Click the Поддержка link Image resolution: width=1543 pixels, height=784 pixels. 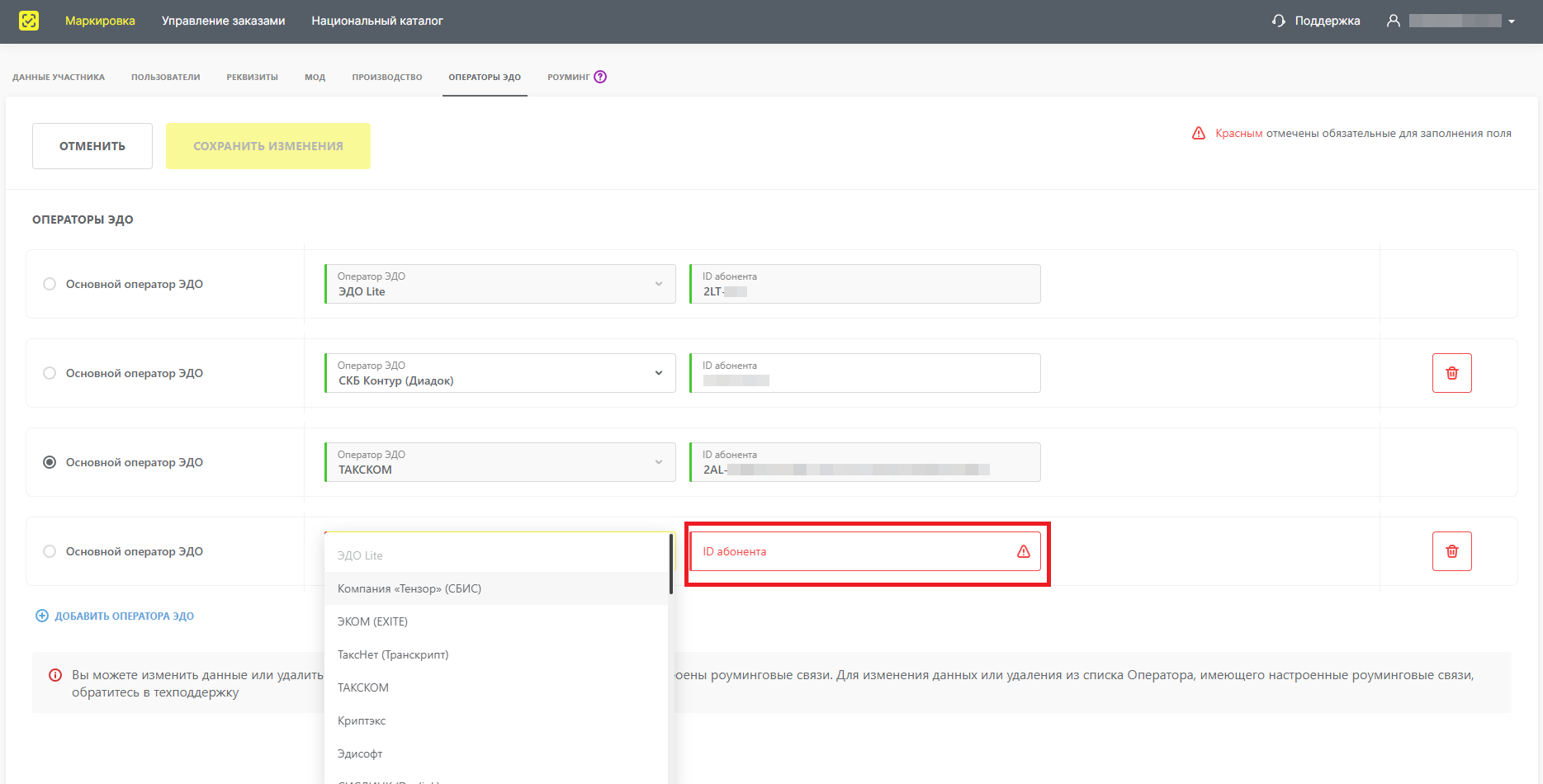(x=1328, y=21)
